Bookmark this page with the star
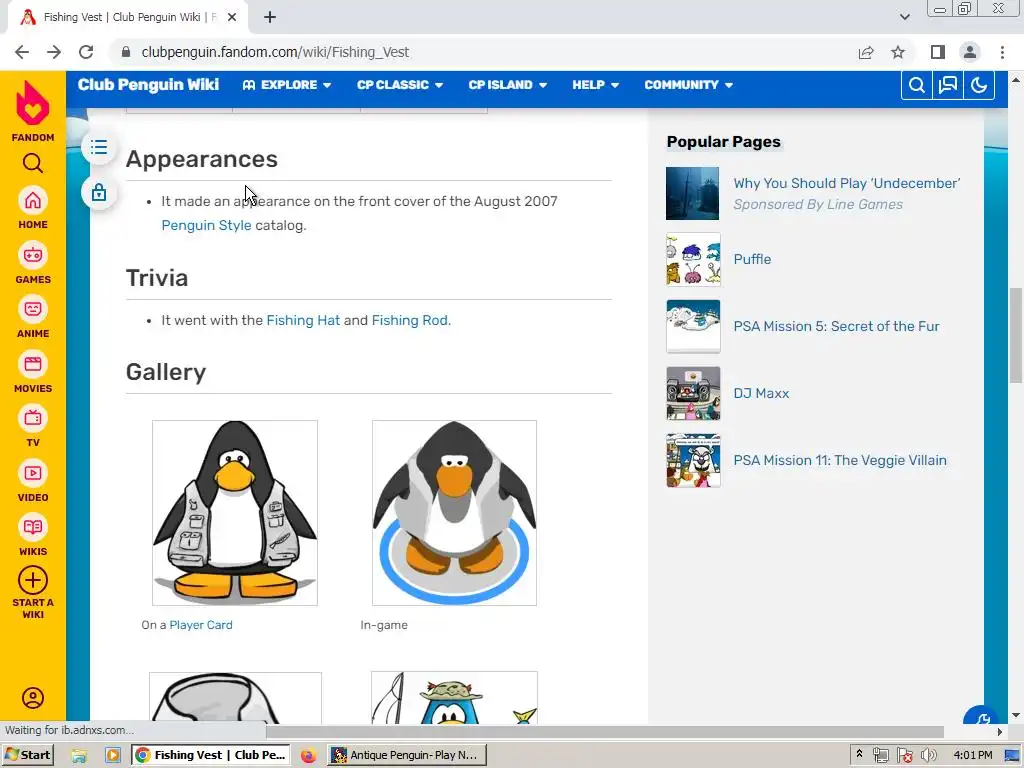Screen dimensions: 1024x768 point(898,52)
